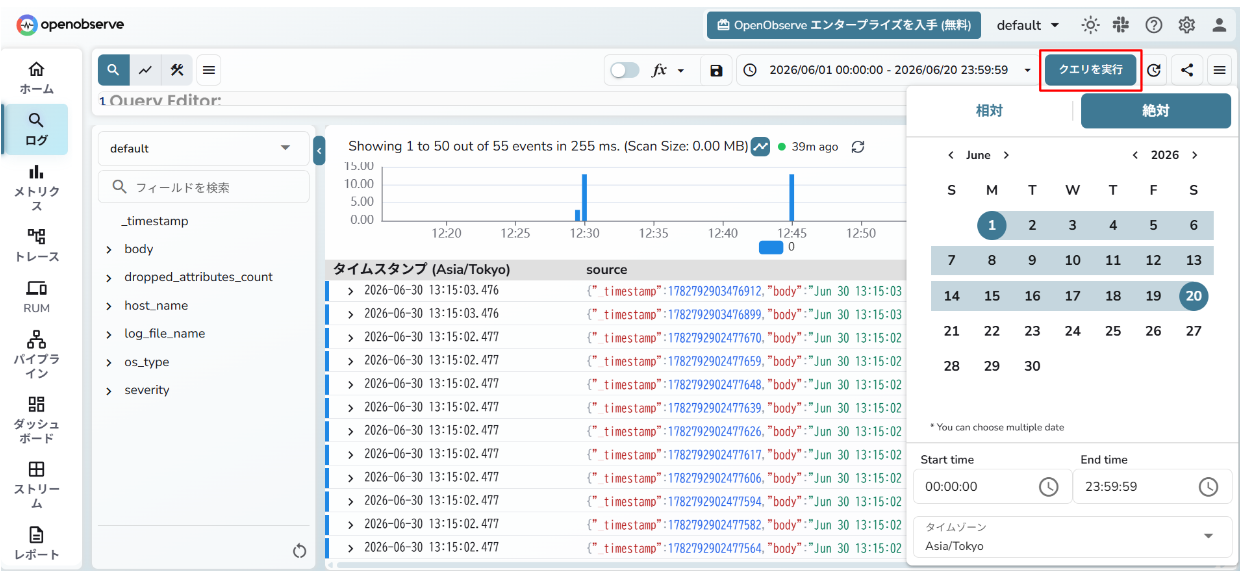Open the help question mark icon
Image resolution: width=1240 pixels, height=571 pixels.
(x=1153, y=25)
